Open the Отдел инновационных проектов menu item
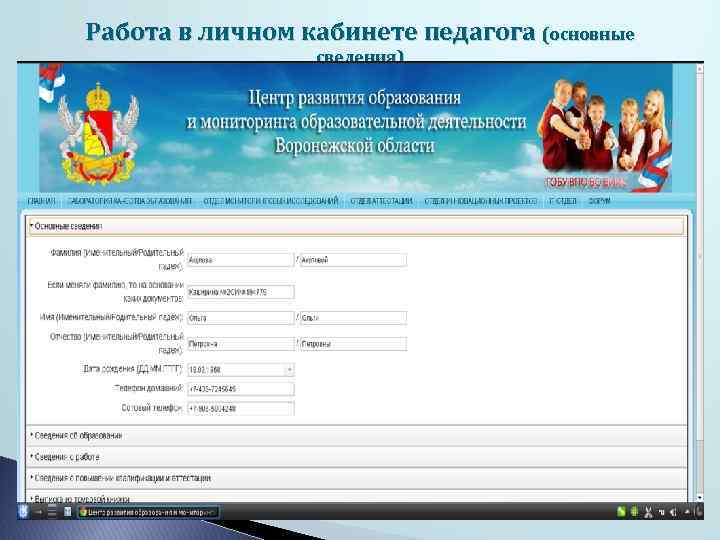Image resolution: width=720 pixels, height=540 pixels. [481, 201]
